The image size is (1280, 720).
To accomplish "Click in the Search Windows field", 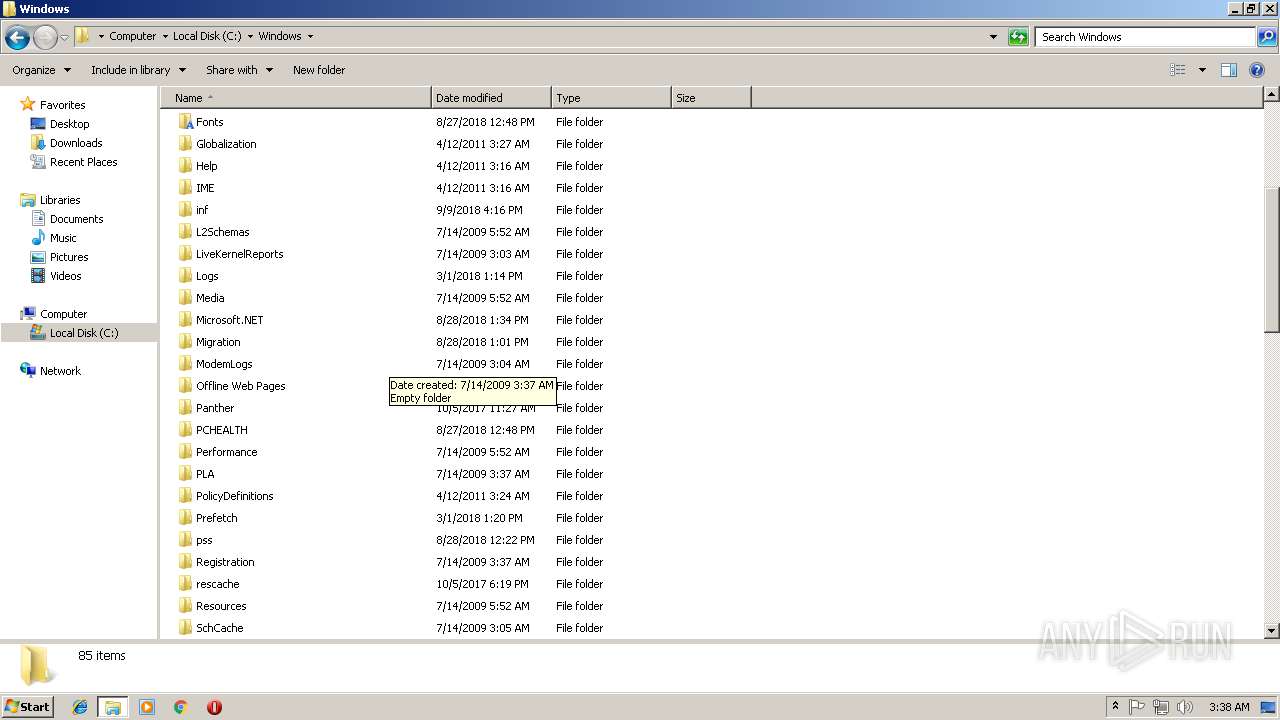I will [x=1146, y=37].
